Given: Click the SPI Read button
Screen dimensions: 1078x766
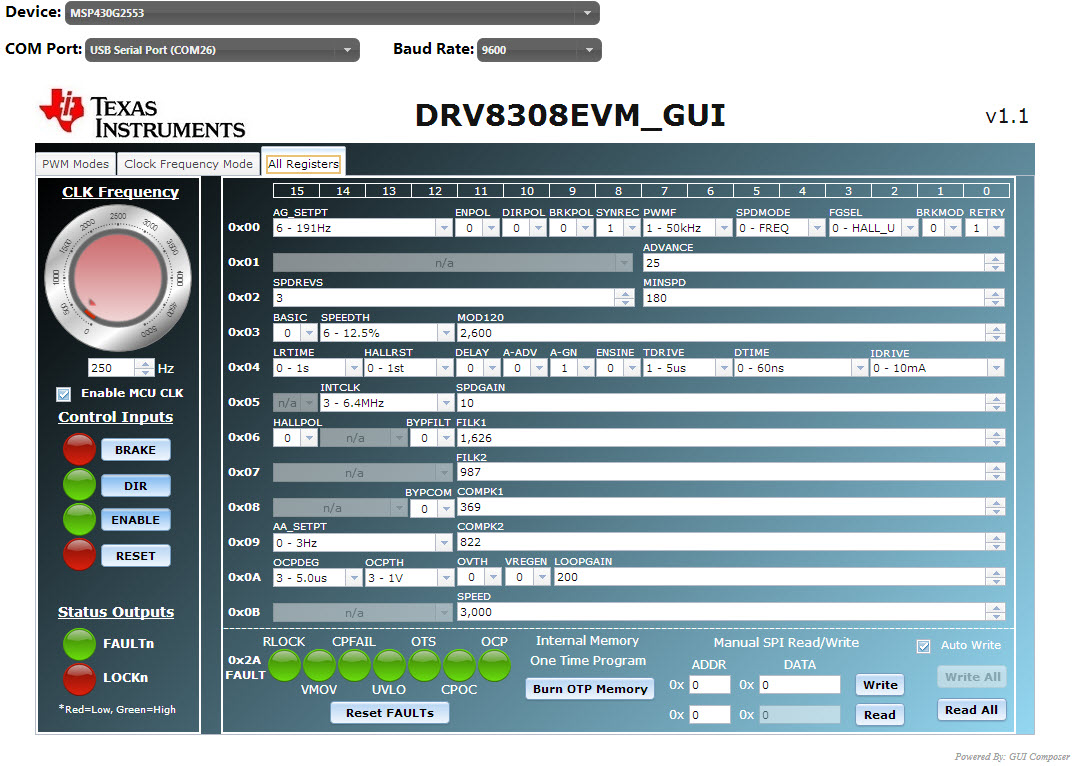Looking at the screenshot, I should coord(880,715).
